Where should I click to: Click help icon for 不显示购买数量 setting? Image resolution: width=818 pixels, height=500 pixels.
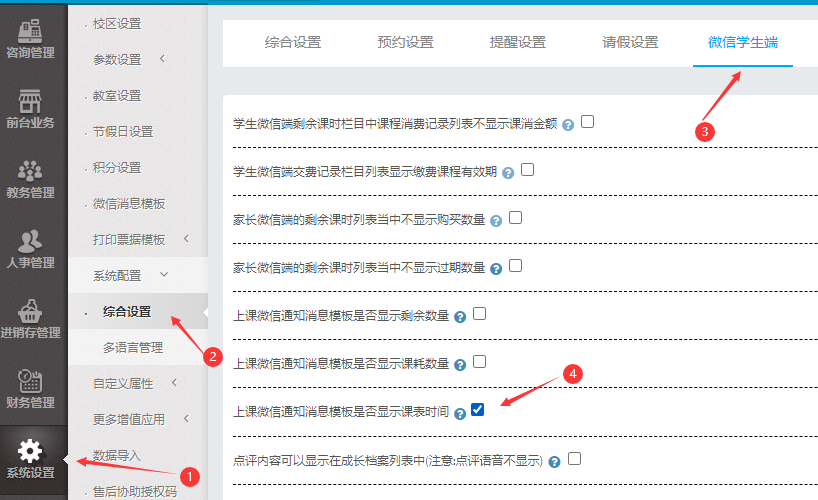click(496, 221)
